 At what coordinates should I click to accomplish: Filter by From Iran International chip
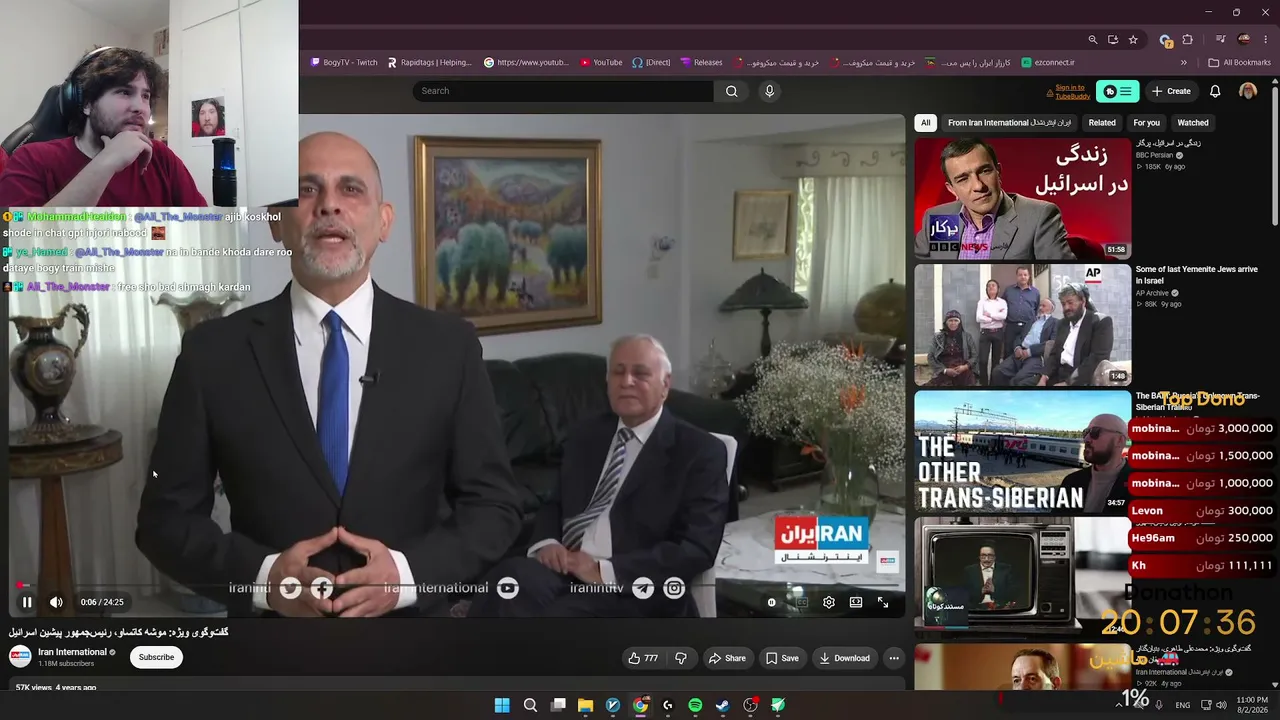click(x=1009, y=123)
